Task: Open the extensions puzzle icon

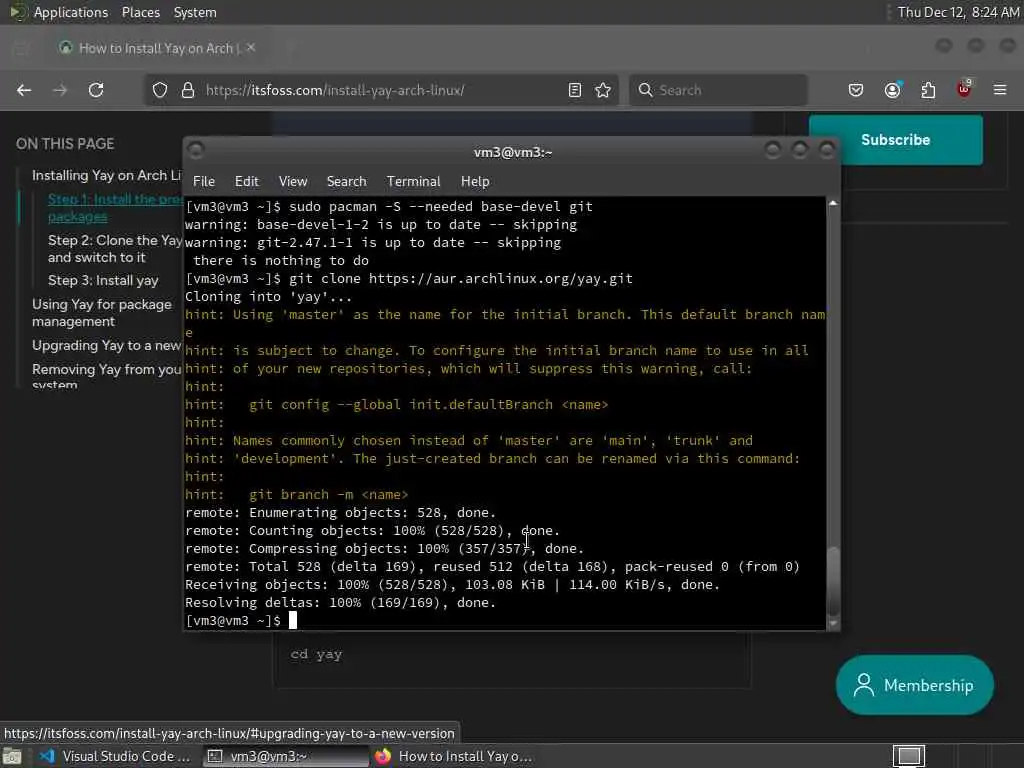Action: tap(928, 90)
